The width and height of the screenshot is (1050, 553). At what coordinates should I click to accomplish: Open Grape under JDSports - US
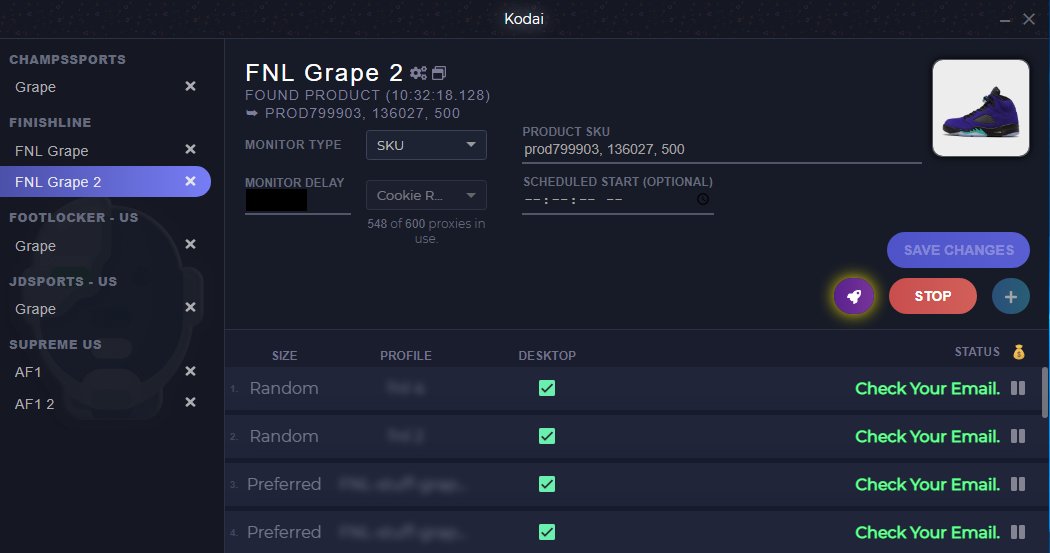[35, 309]
